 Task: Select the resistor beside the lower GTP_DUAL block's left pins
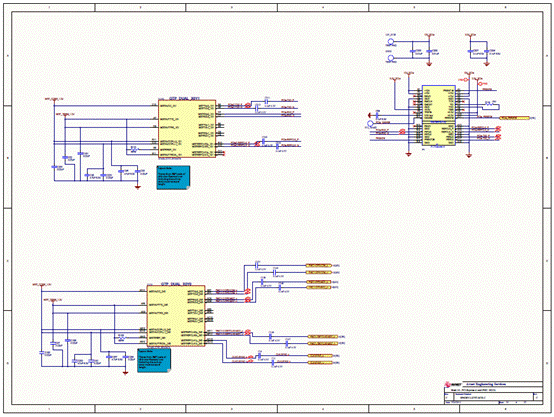[121, 337]
